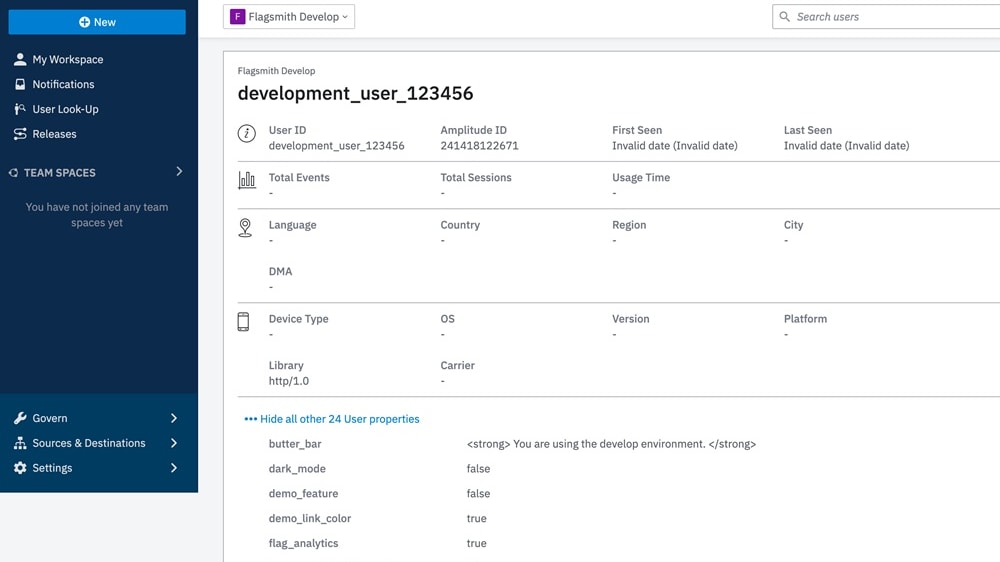
Task: Click the Team Spaces heading
Action: [x=59, y=173]
